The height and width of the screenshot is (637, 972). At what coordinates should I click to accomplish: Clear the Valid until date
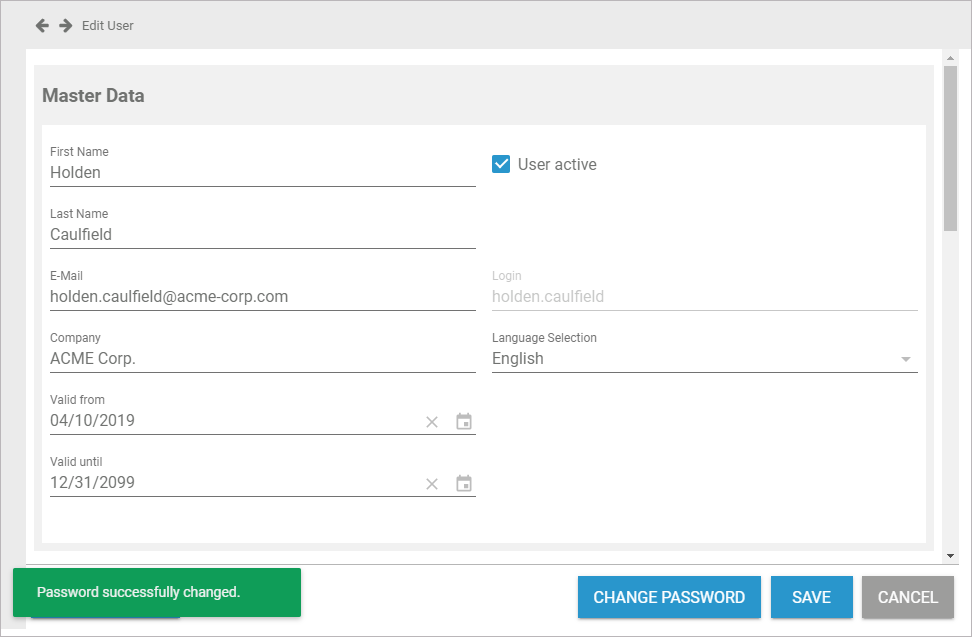(x=432, y=484)
